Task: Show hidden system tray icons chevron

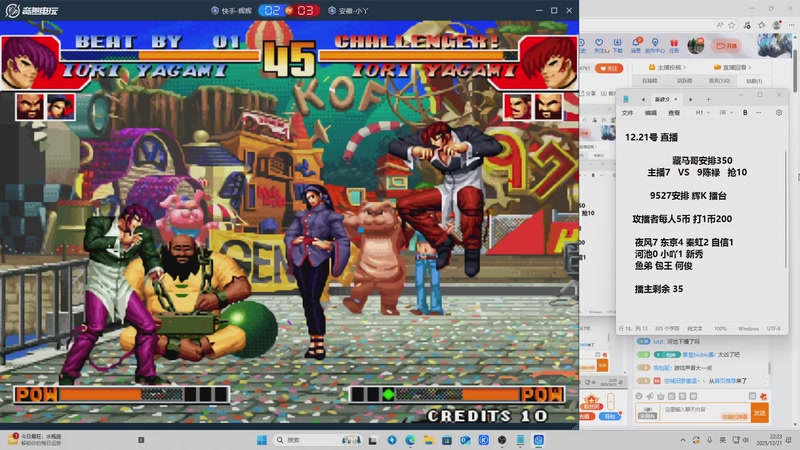Action: (683, 440)
